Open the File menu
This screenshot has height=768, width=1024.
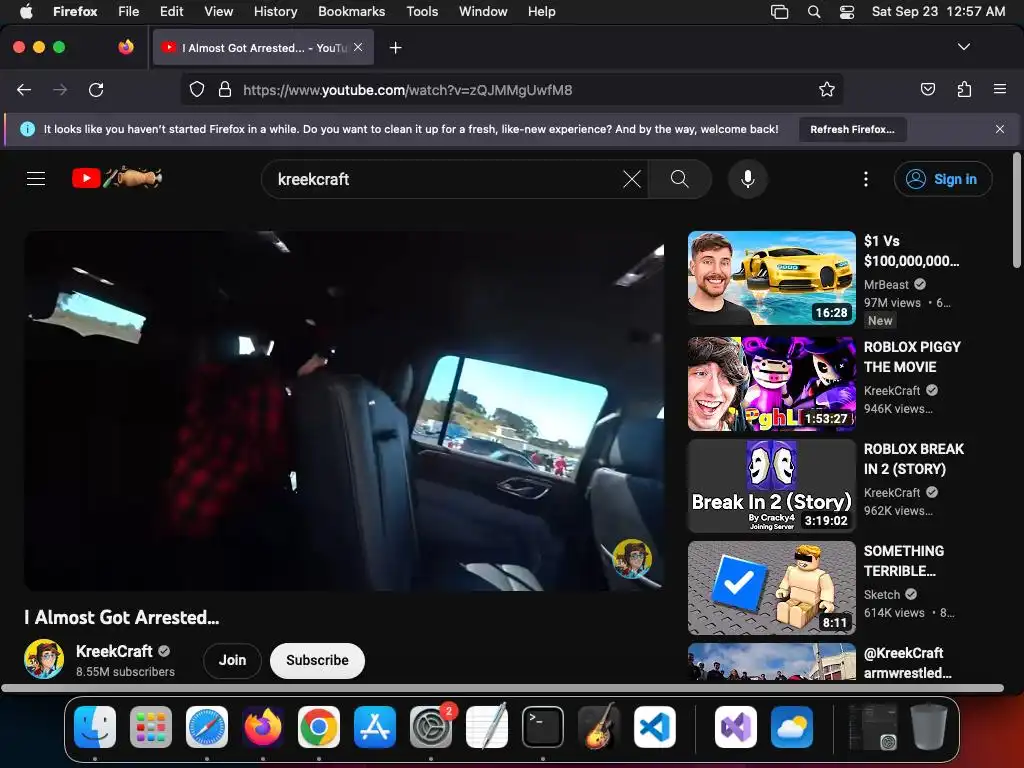[x=129, y=12]
